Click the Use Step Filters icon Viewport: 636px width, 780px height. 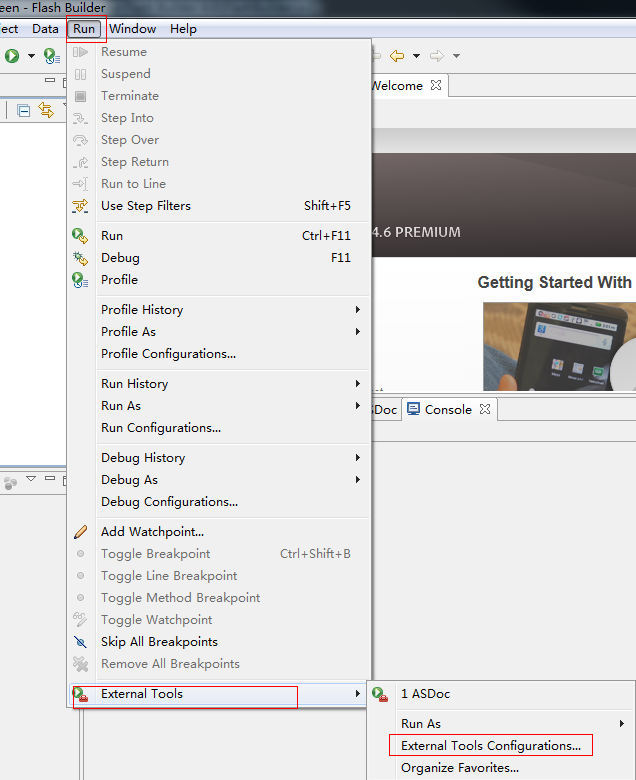click(x=80, y=206)
